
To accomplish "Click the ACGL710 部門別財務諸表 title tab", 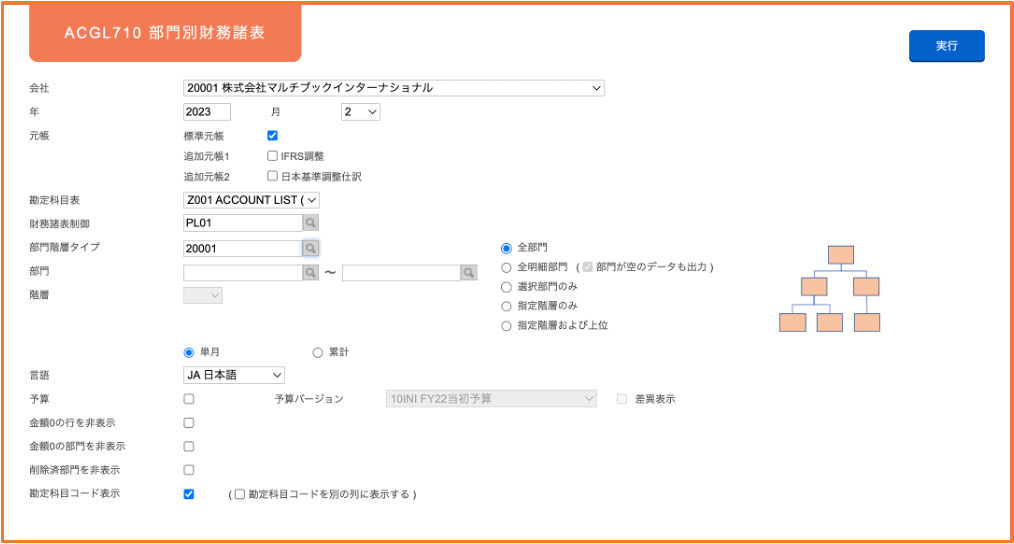I will (165, 33).
